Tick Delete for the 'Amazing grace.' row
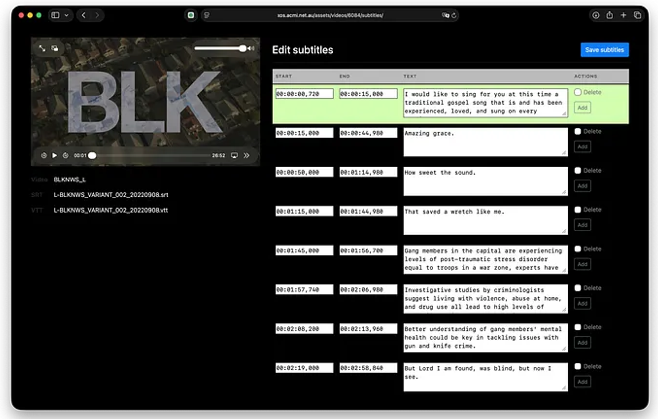The height and width of the screenshot is (419, 658). point(578,131)
